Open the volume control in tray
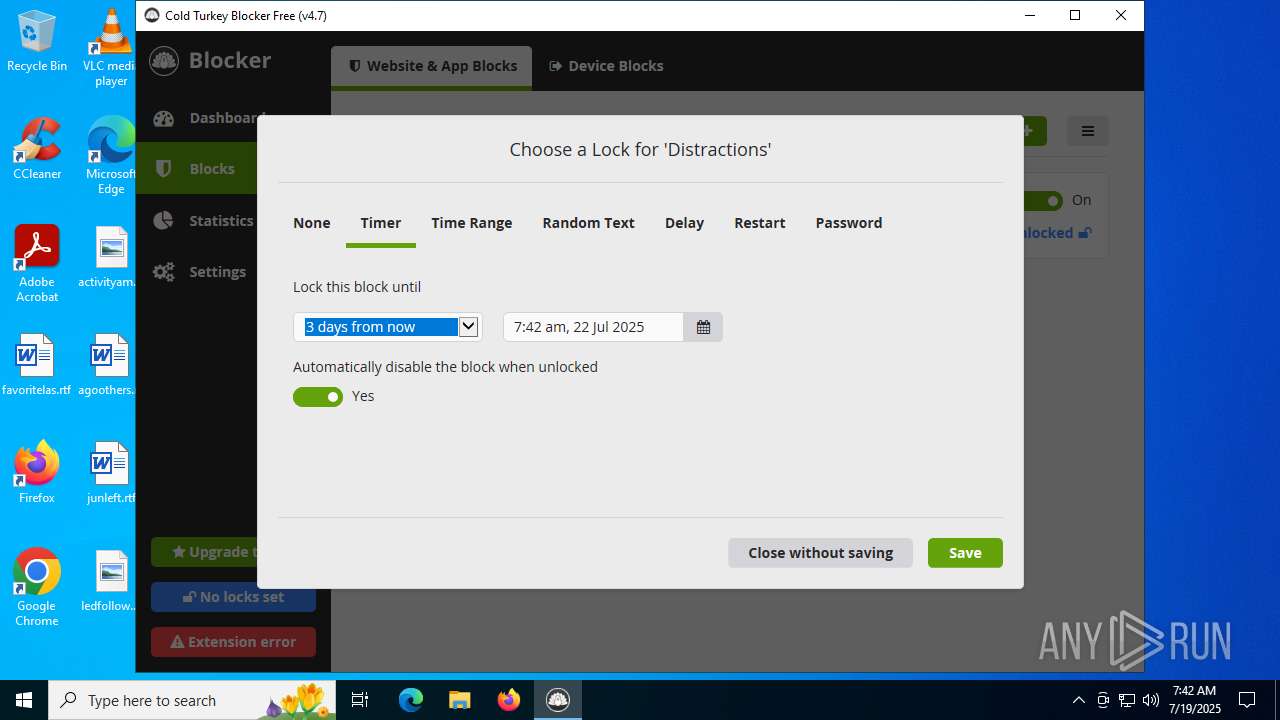 [x=1151, y=700]
